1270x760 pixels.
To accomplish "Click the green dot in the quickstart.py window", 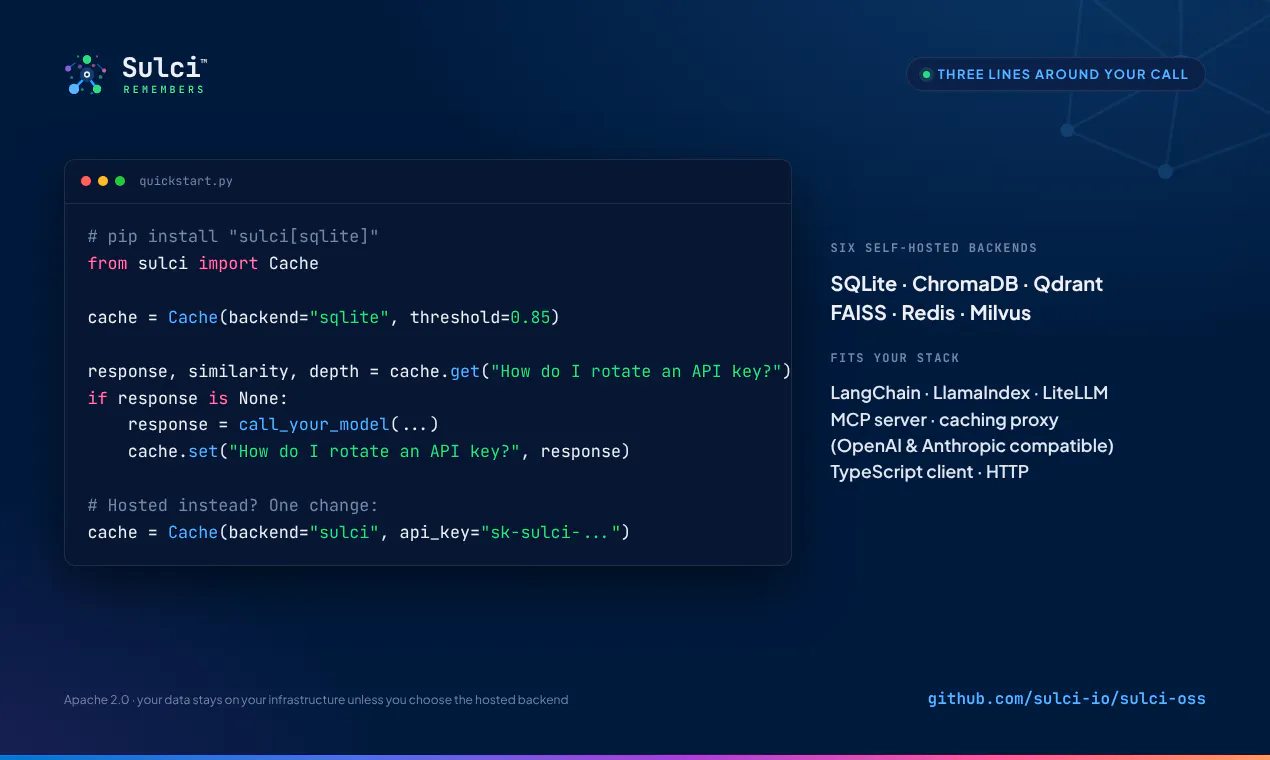I will [120, 181].
